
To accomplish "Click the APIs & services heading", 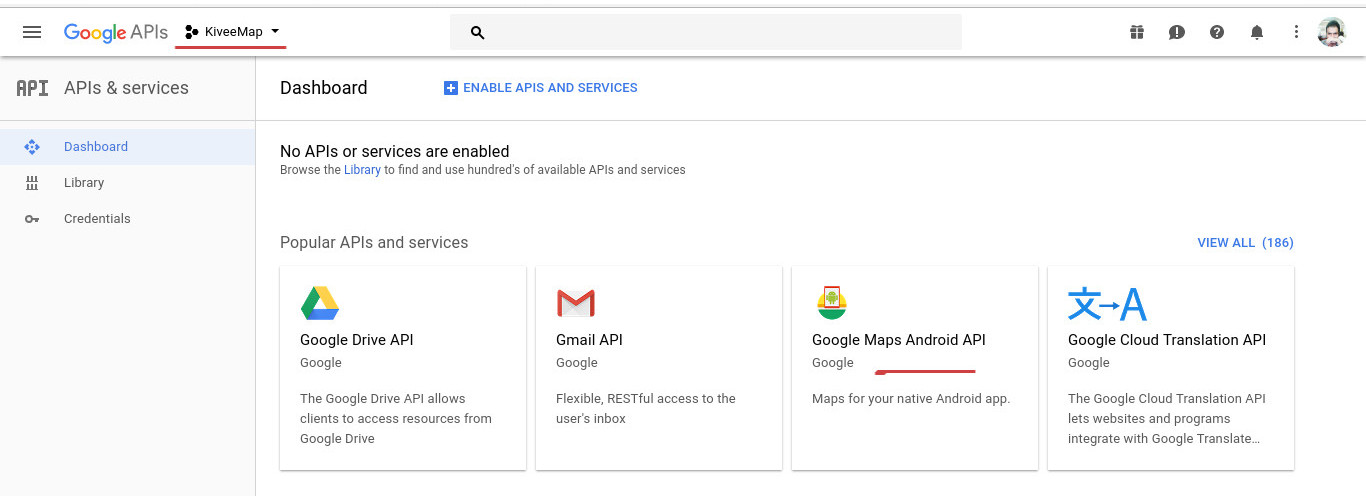I will pyautogui.click(x=126, y=88).
